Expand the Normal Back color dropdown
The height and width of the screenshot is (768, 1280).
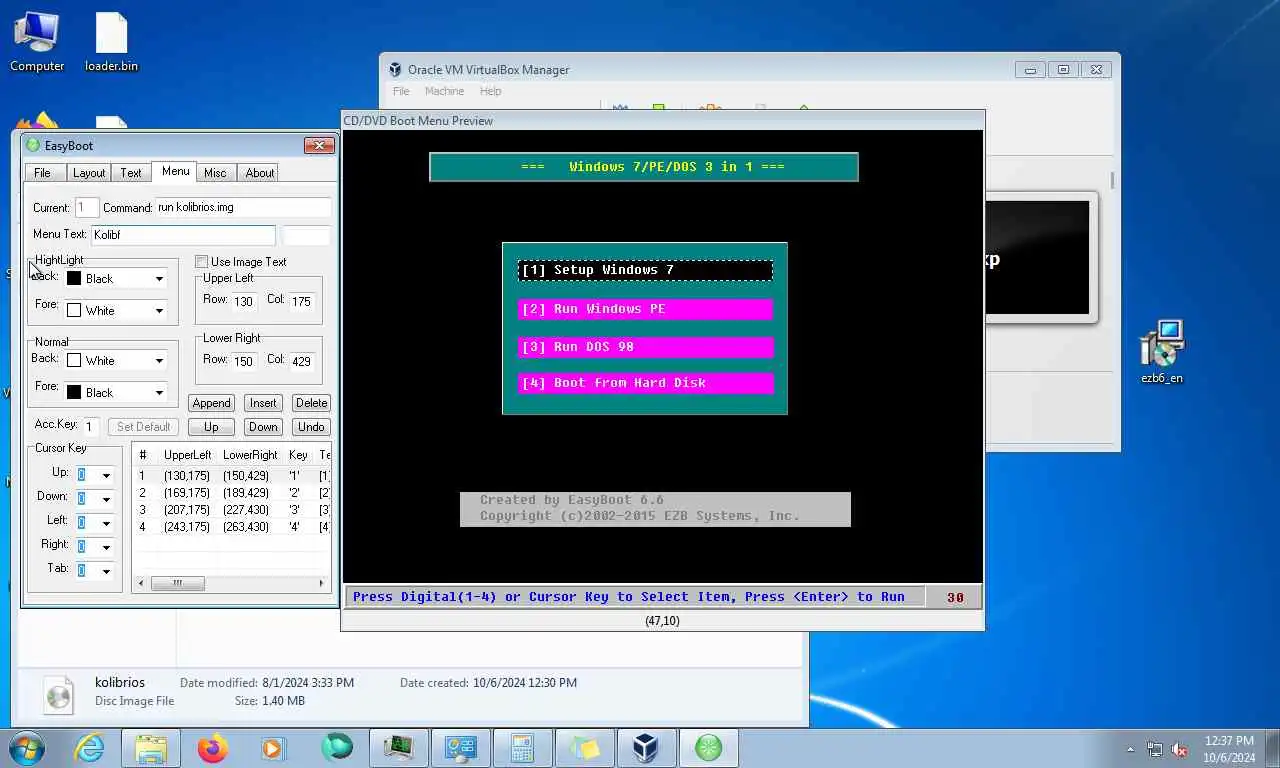pyautogui.click(x=159, y=361)
